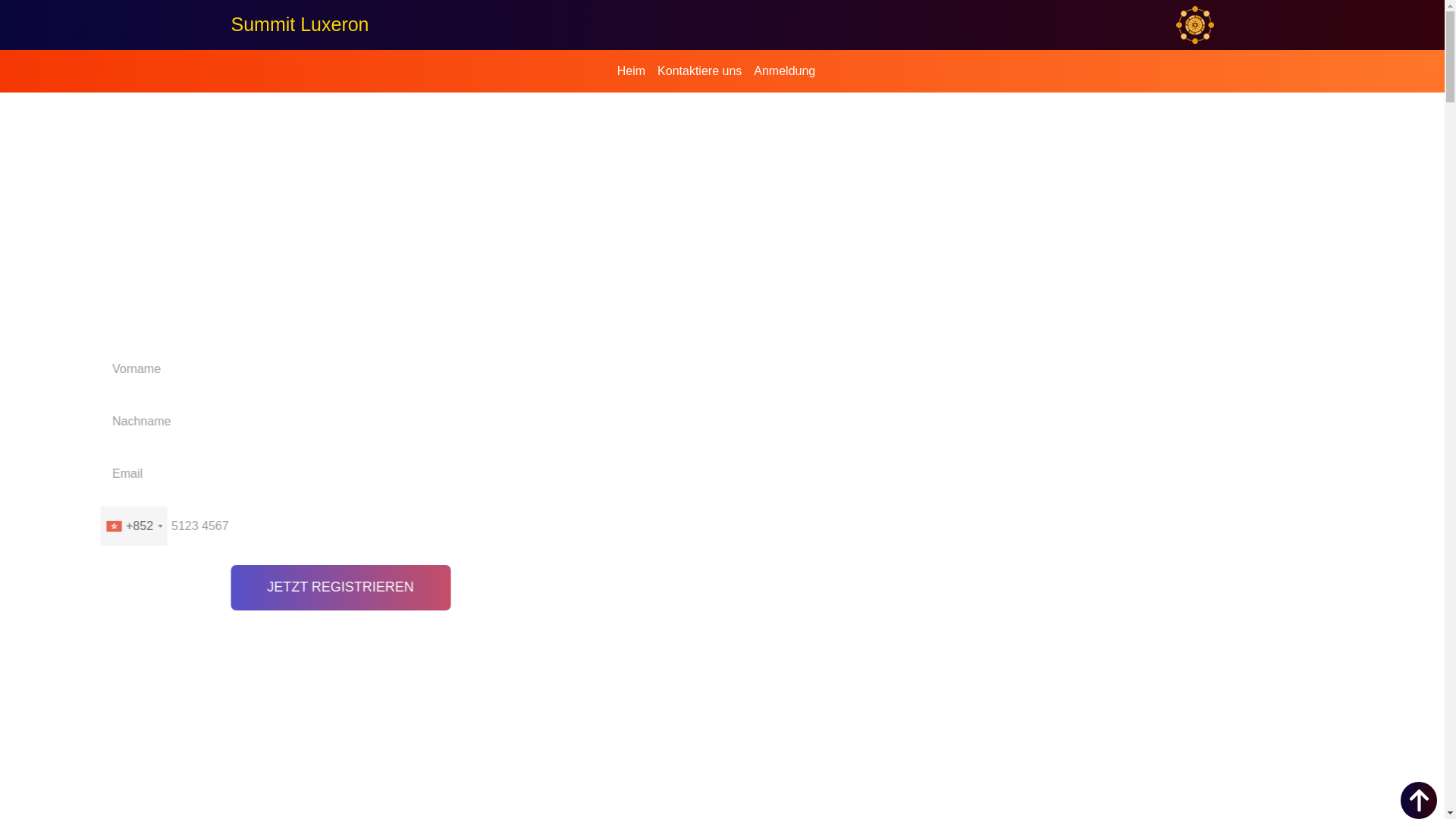Click the Summit Luxeron title link
This screenshot has height=819, width=1456.
[x=300, y=24]
